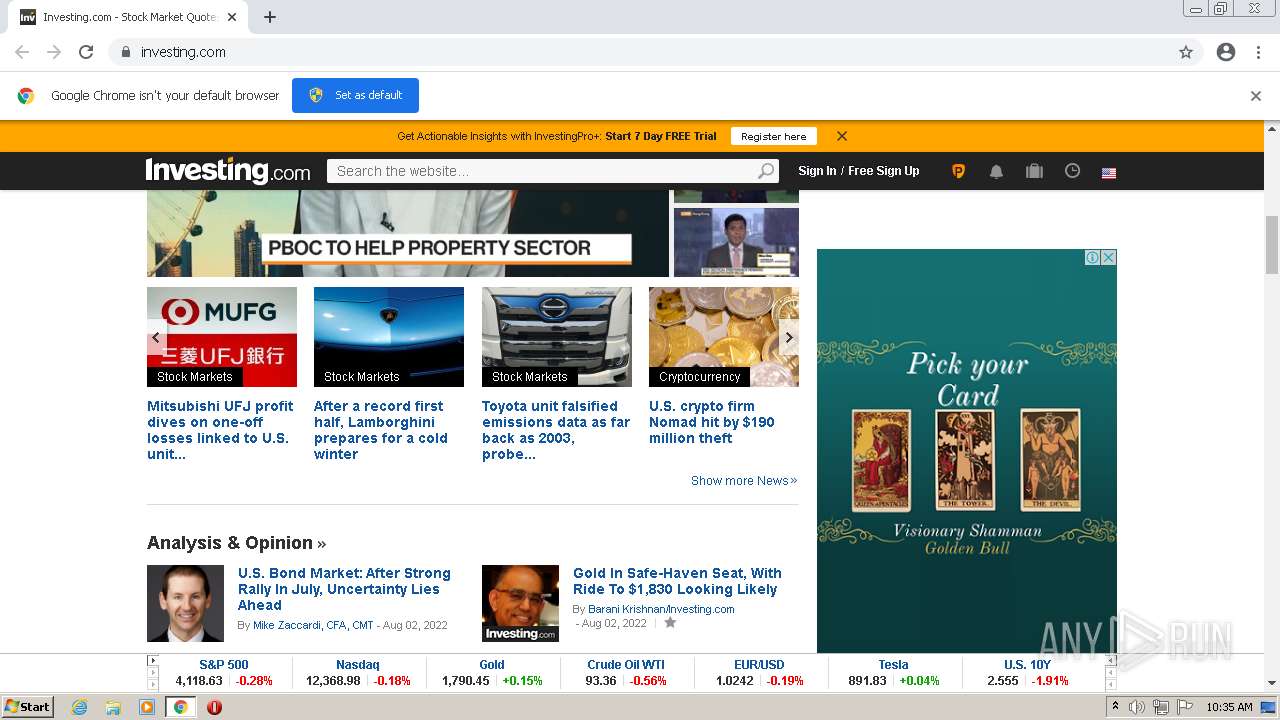Select the Investing.com browser tab
1280x720 pixels.
[x=130, y=17]
